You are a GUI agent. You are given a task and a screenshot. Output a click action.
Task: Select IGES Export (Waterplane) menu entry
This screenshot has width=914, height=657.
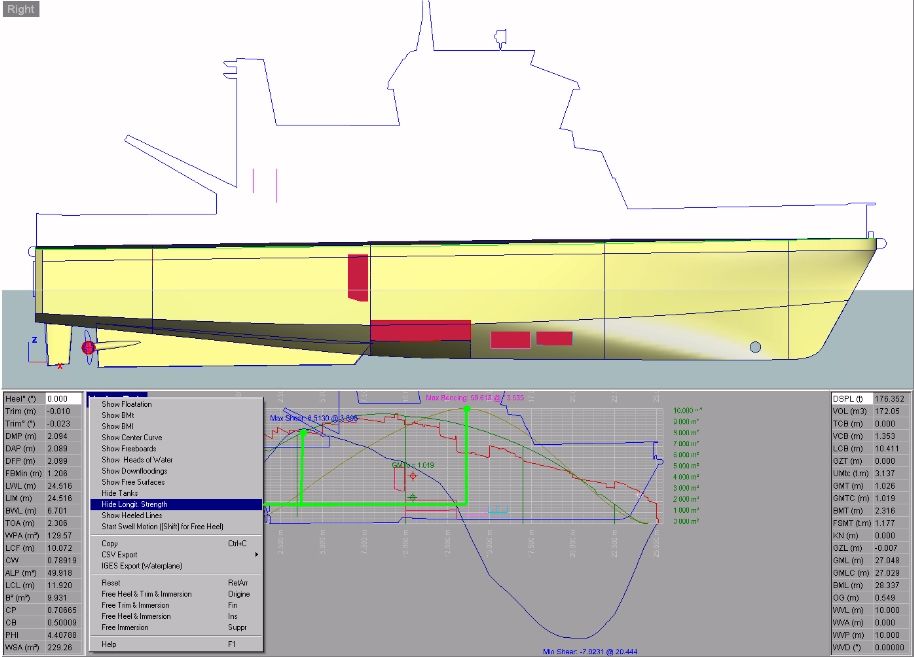point(147,565)
